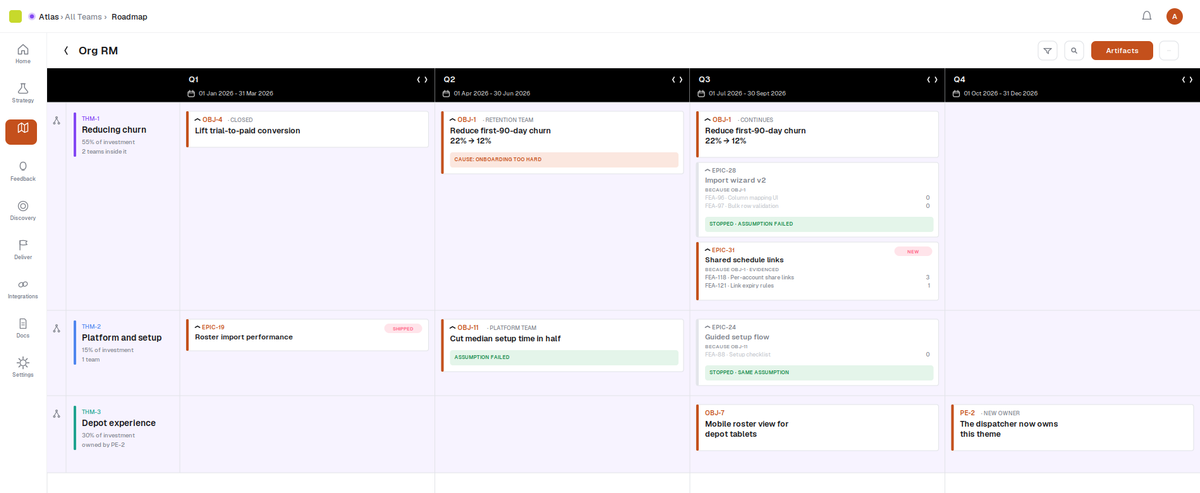Click All Teams in the breadcrumb
Viewport: 1200px width, 493px height.
tap(82, 17)
